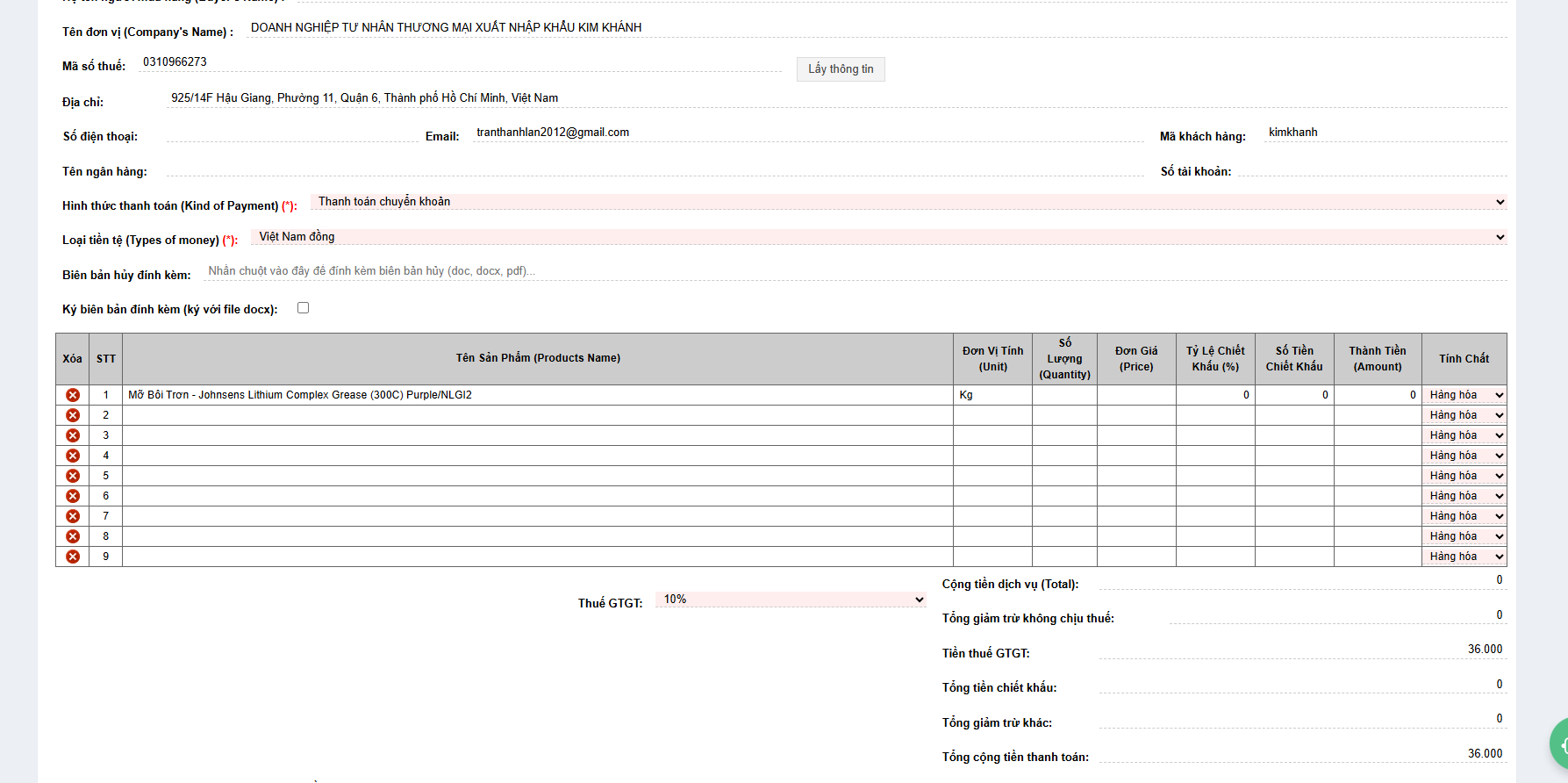Open the Loại tiền tệ dropdown
This screenshot has width=1568, height=783.
(x=878, y=237)
